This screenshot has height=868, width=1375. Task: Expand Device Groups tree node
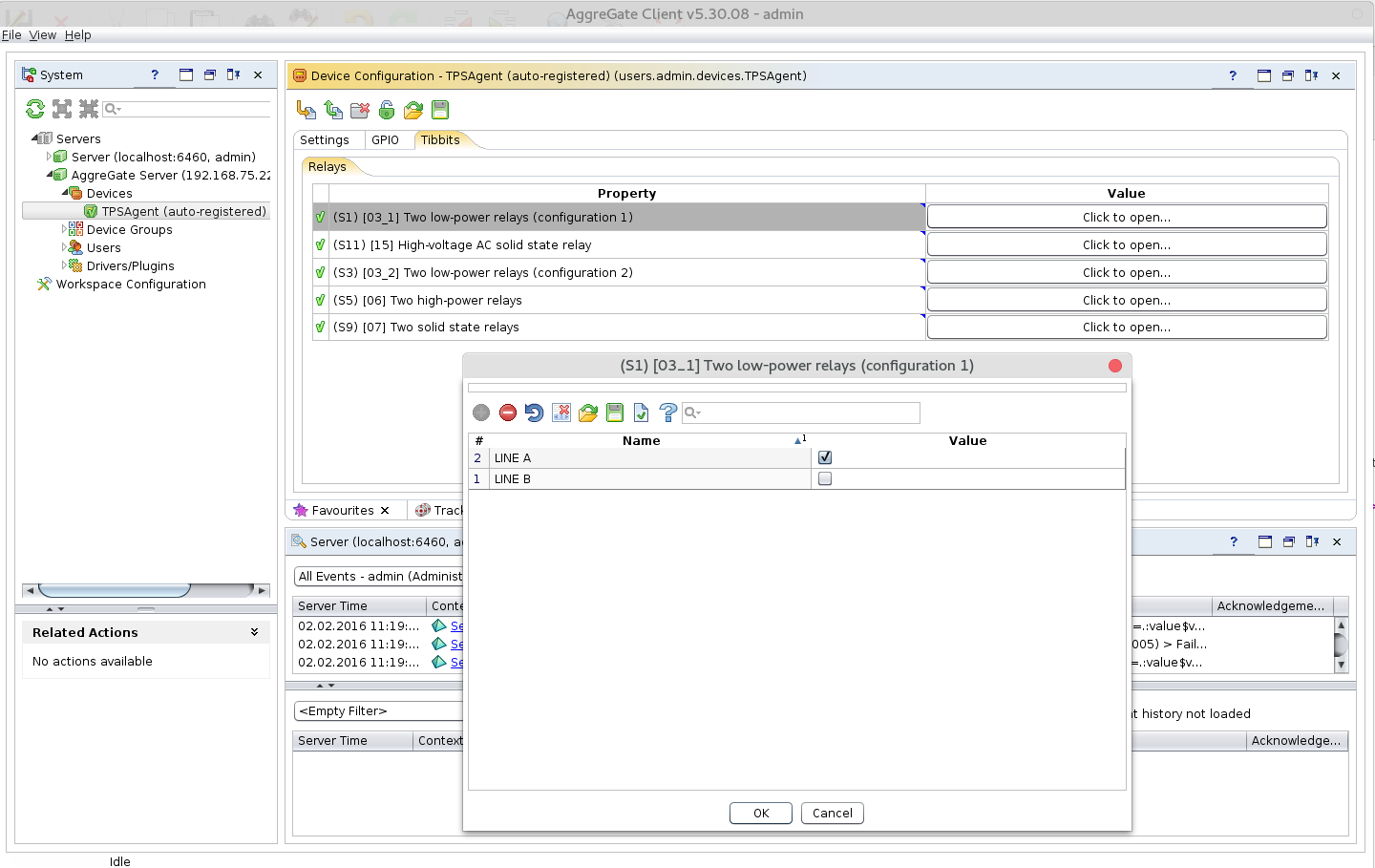[x=65, y=229]
